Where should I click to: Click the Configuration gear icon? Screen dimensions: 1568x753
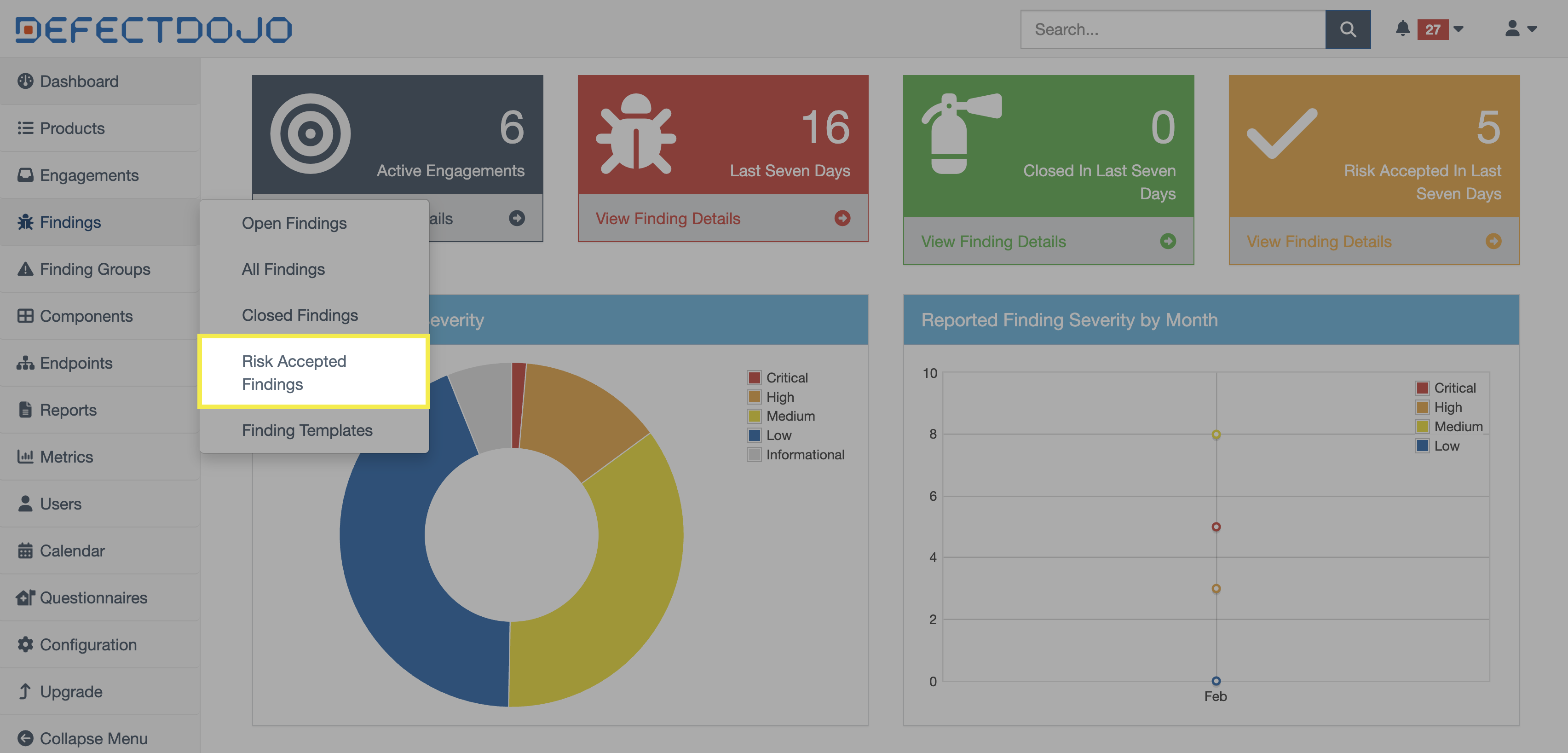25,645
